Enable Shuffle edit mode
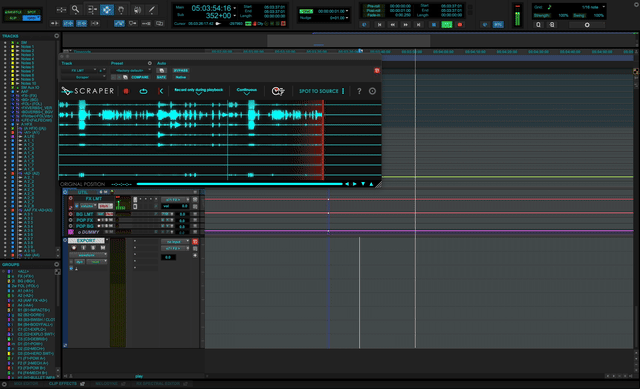 click(13, 12)
